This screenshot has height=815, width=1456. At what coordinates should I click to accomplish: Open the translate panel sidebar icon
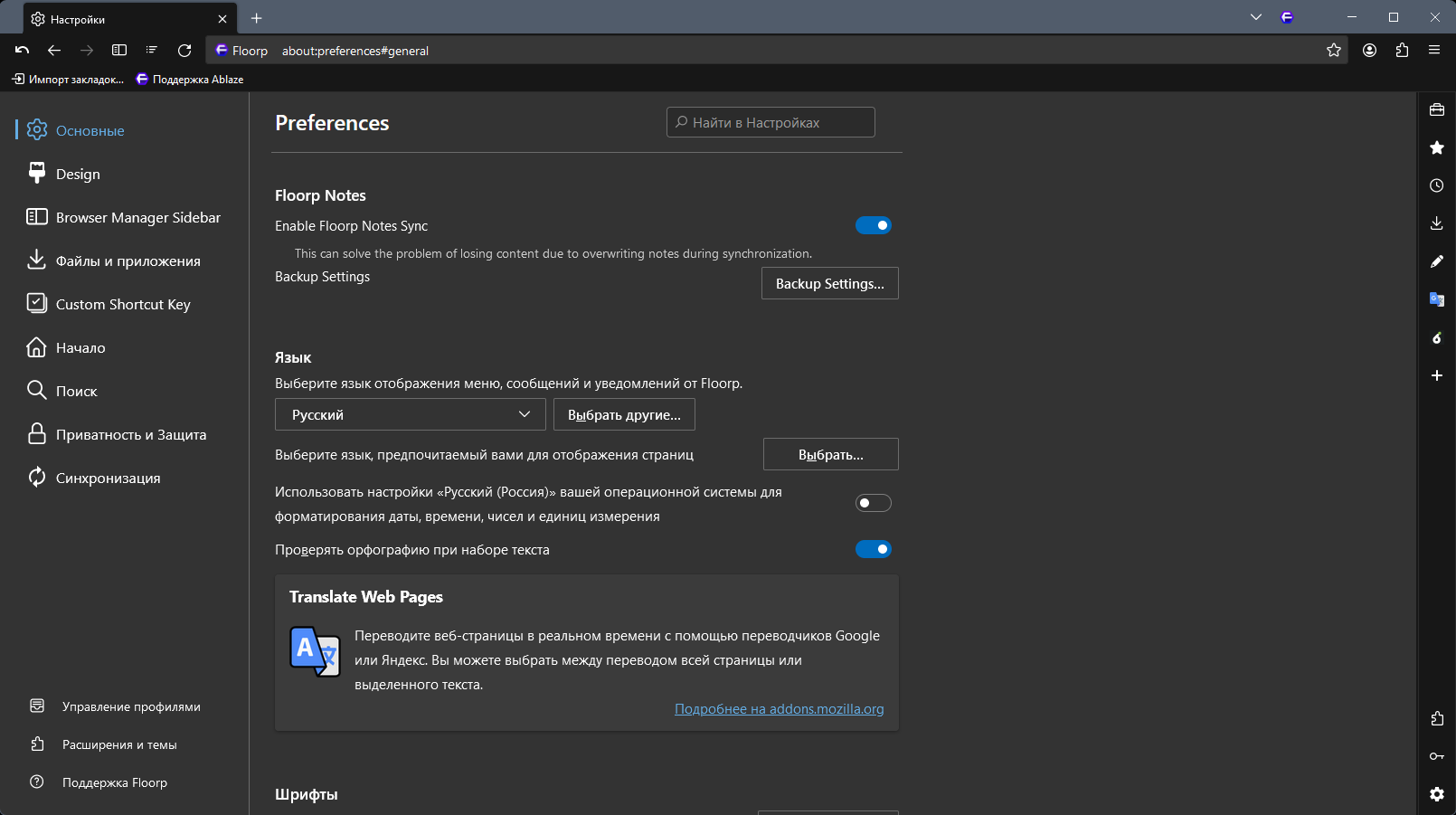[1436, 299]
